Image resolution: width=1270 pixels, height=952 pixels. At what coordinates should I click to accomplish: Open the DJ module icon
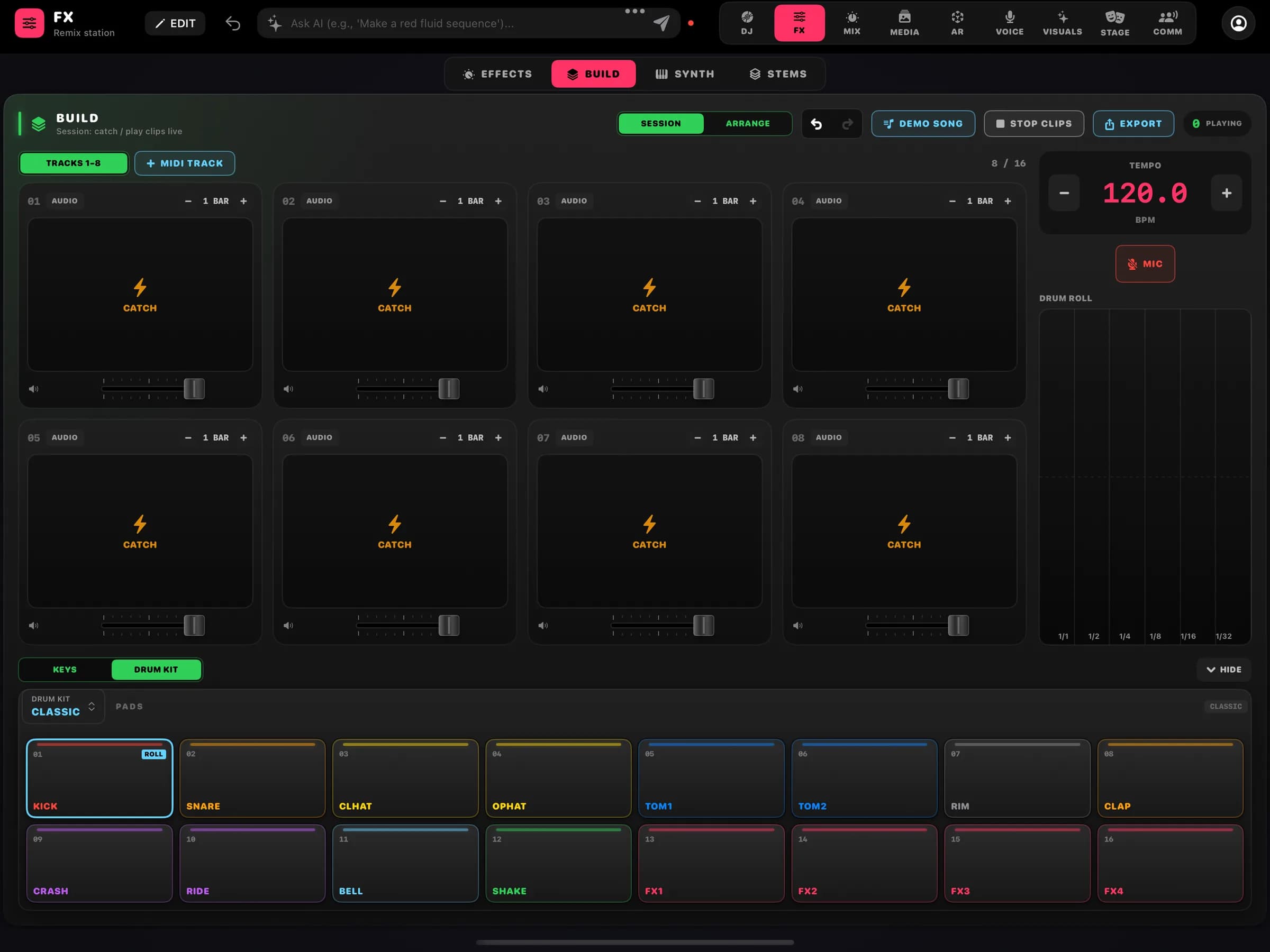[746, 23]
